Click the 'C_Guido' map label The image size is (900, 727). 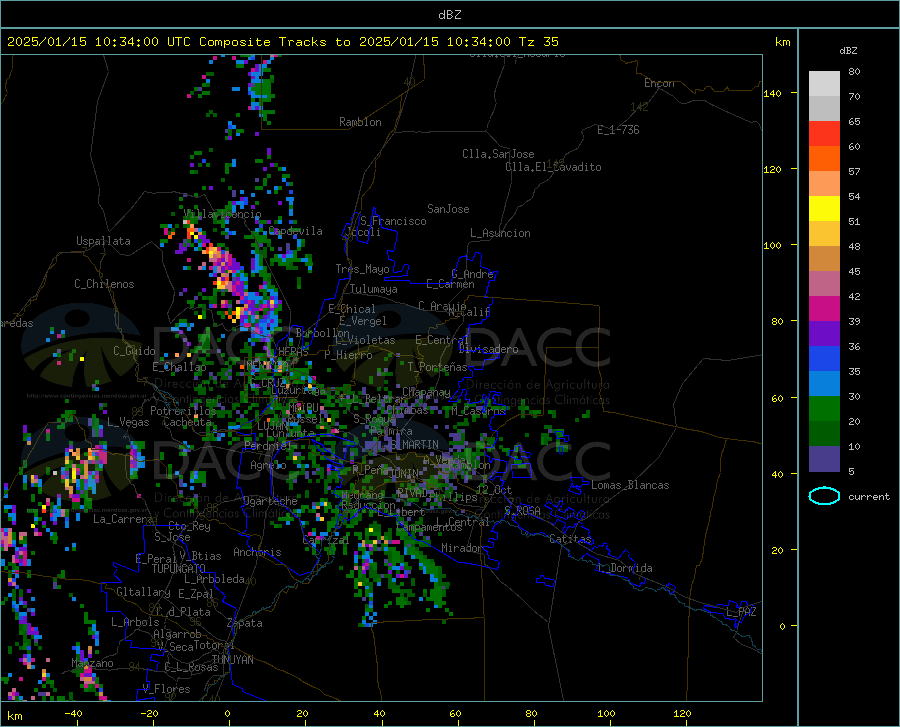pyautogui.click(x=134, y=351)
